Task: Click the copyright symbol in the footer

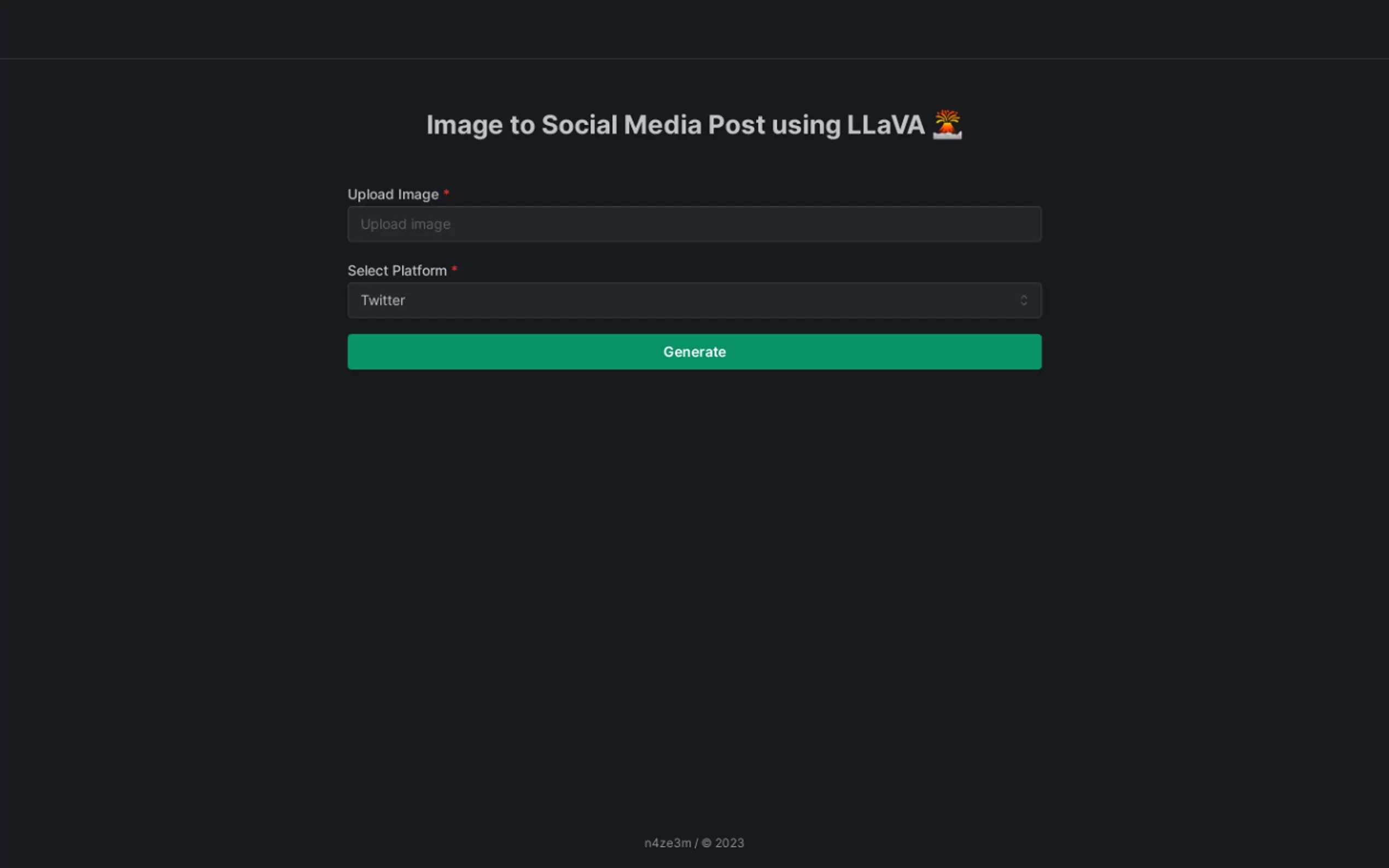Action: click(707, 843)
